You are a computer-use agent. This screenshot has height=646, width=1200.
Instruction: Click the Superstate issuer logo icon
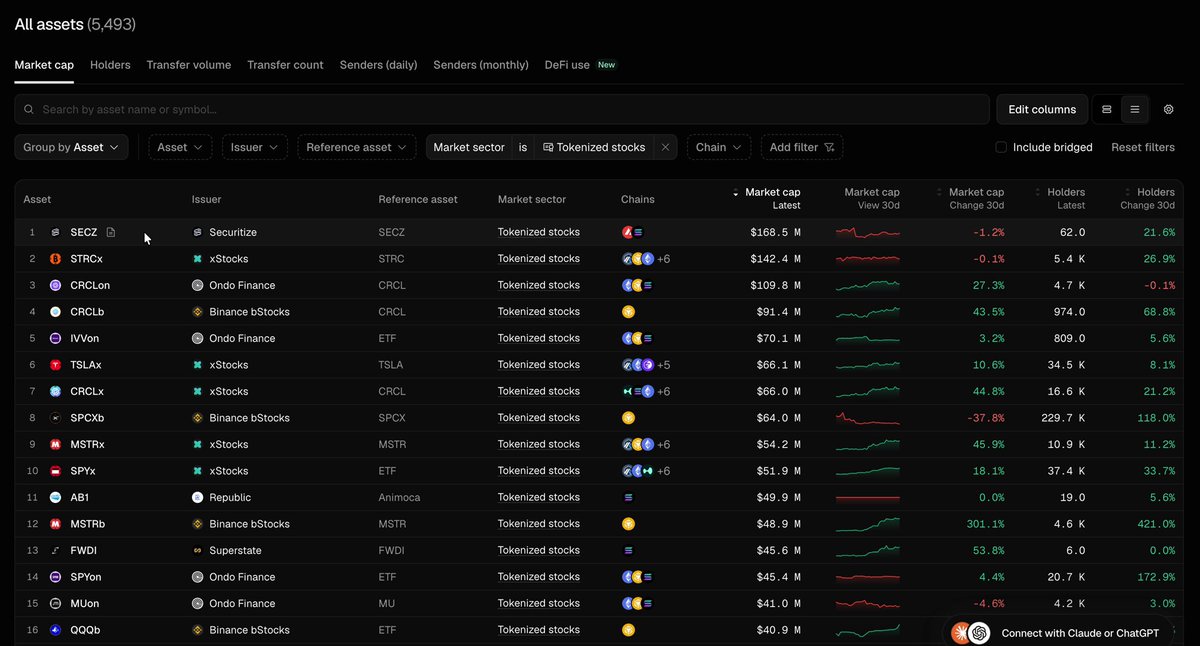tap(198, 550)
